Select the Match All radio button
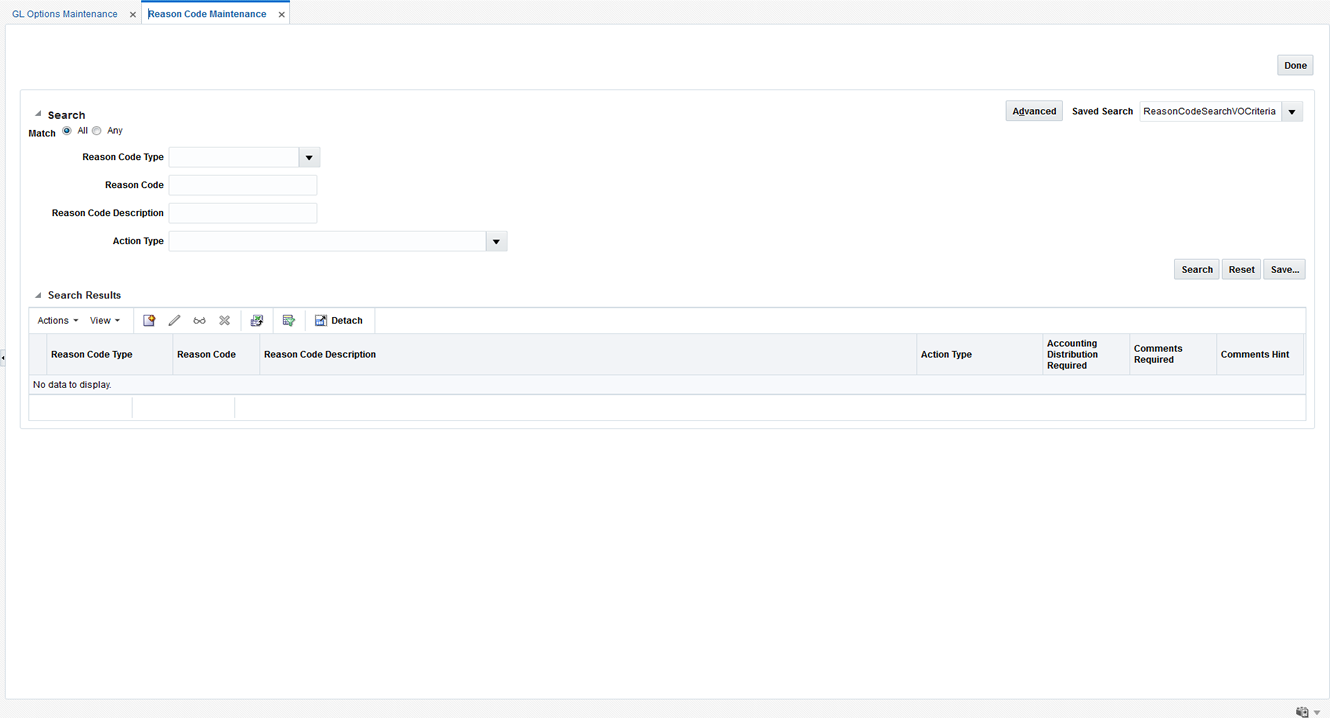Image resolution: width=1331 pixels, height=722 pixels. point(66,130)
